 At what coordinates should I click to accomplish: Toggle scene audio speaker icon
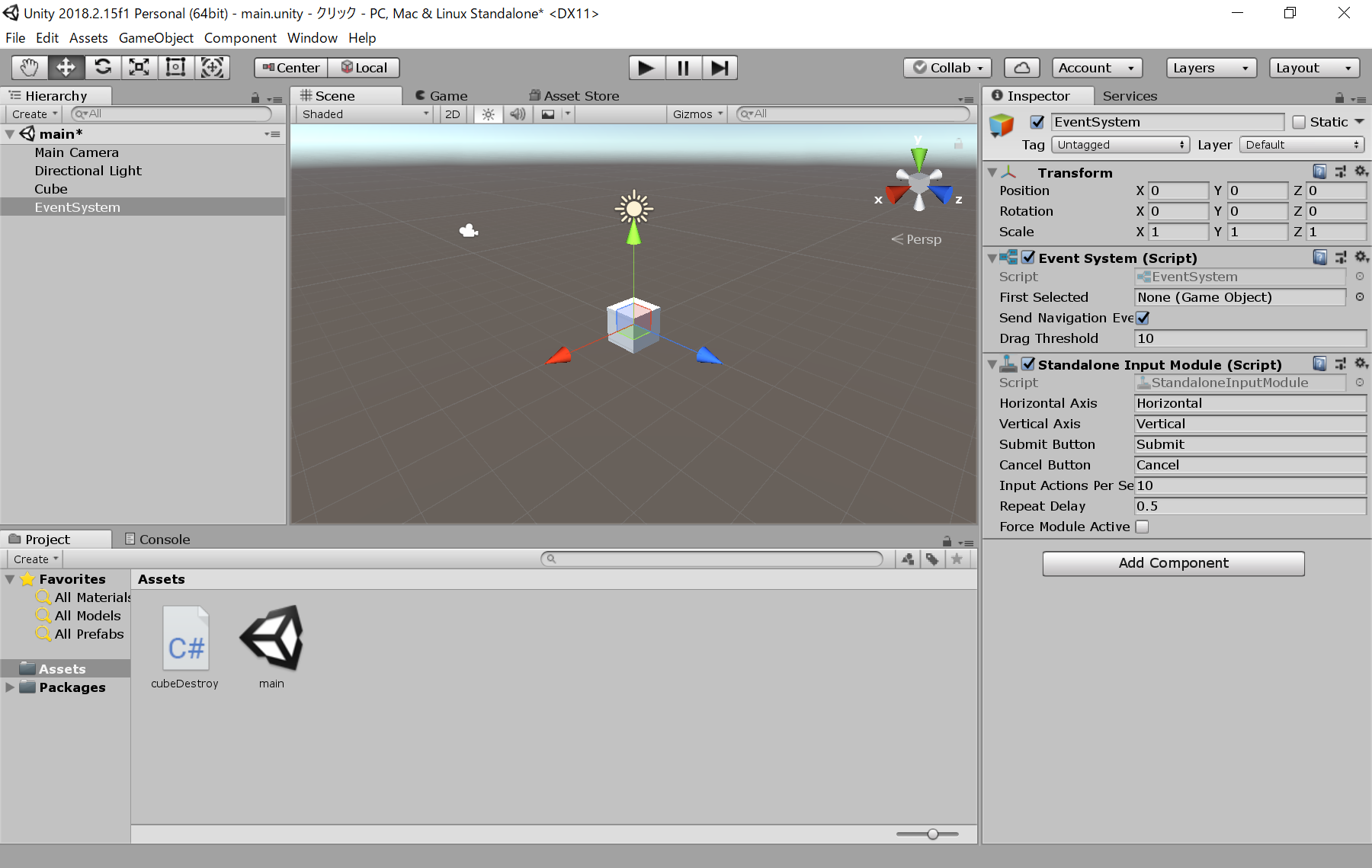coord(518,114)
